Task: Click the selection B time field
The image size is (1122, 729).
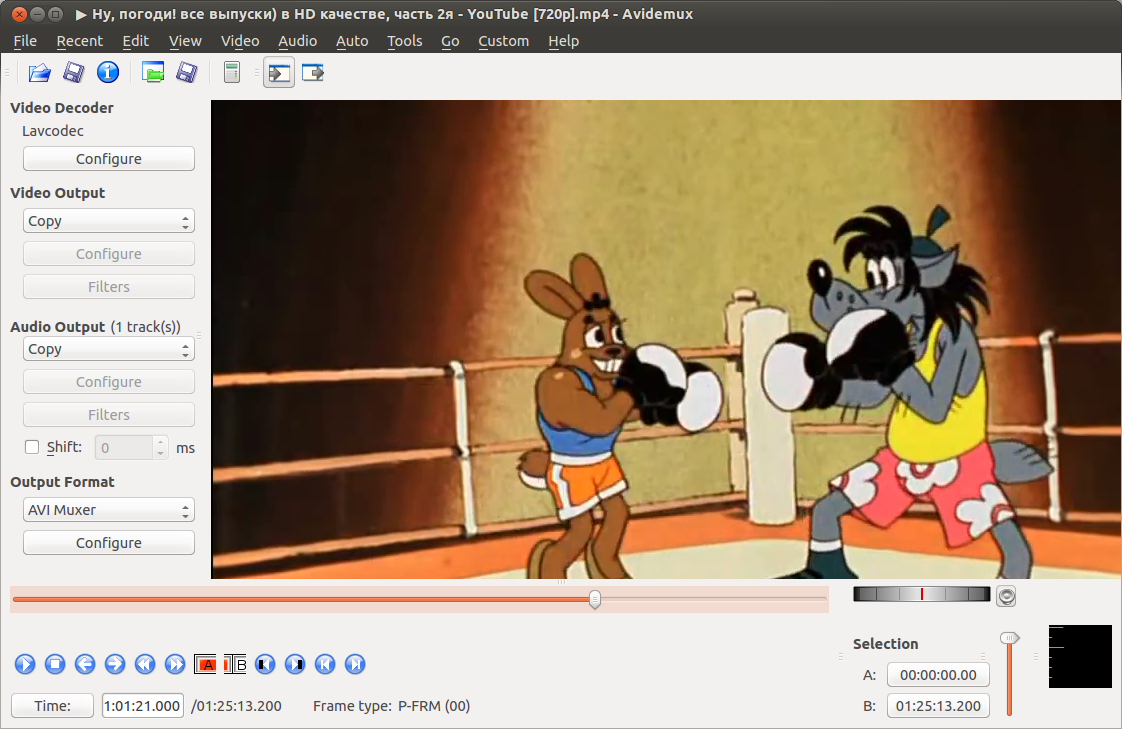Action: 938,706
